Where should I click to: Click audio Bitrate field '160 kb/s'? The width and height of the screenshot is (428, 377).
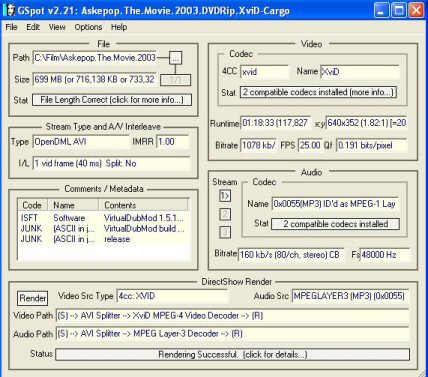pyautogui.click(x=291, y=255)
